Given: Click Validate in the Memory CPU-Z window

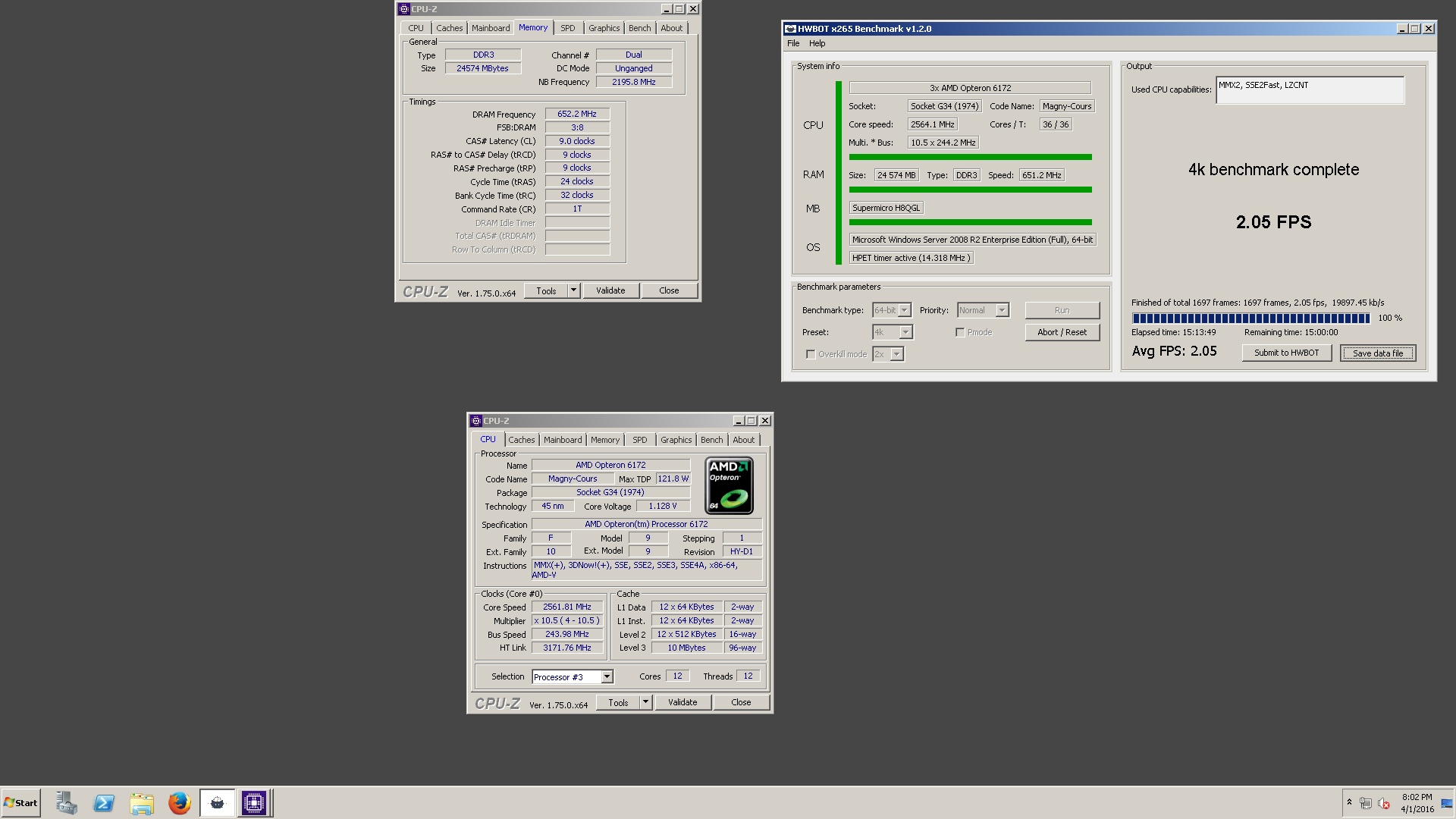Looking at the screenshot, I should (610, 290).
